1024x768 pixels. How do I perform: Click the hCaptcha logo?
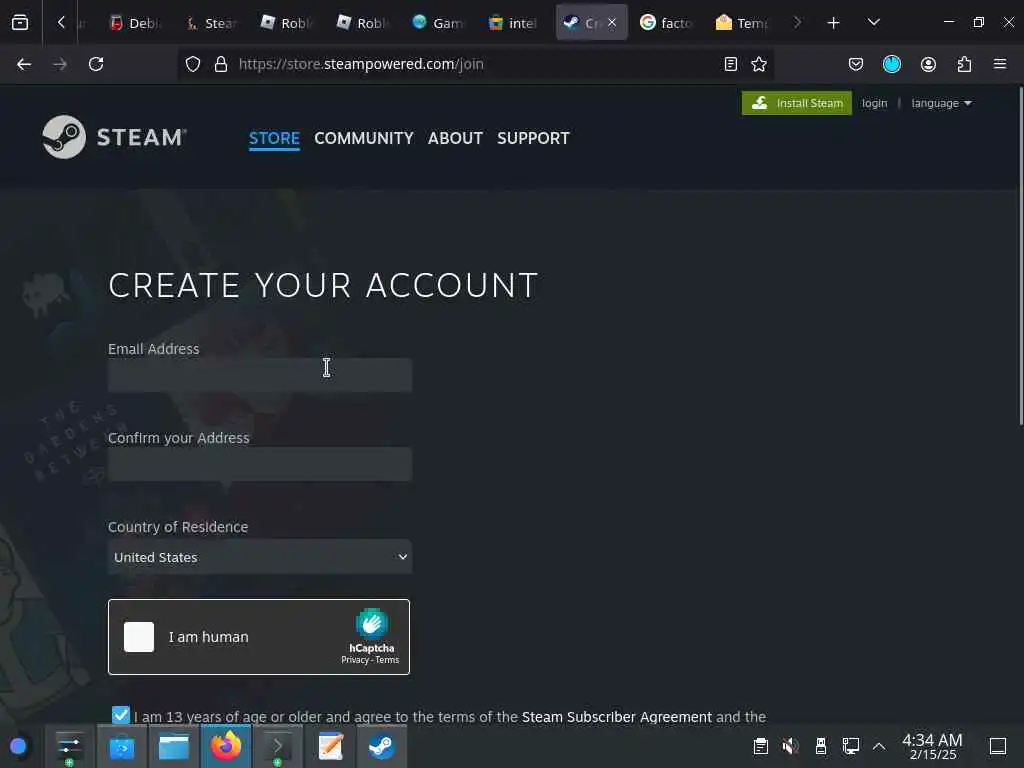[x=372, y=623]
